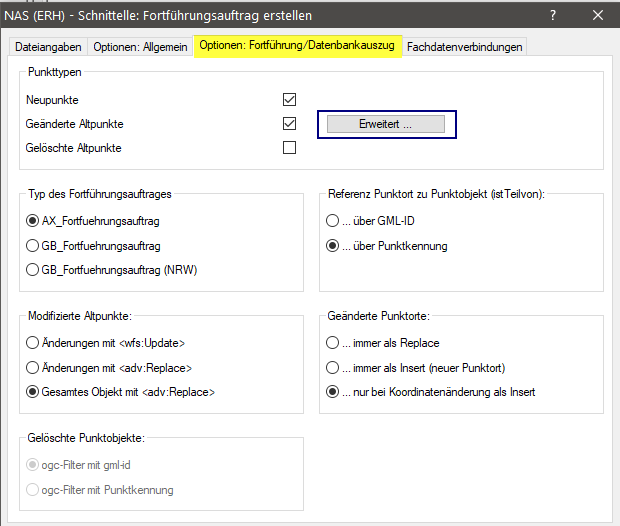Image resolution: width=620 pixels, height=526 pixels.
Task: Choose Gesamtes Objekt mit <adv:Replace>
Action: coord(34,392)
